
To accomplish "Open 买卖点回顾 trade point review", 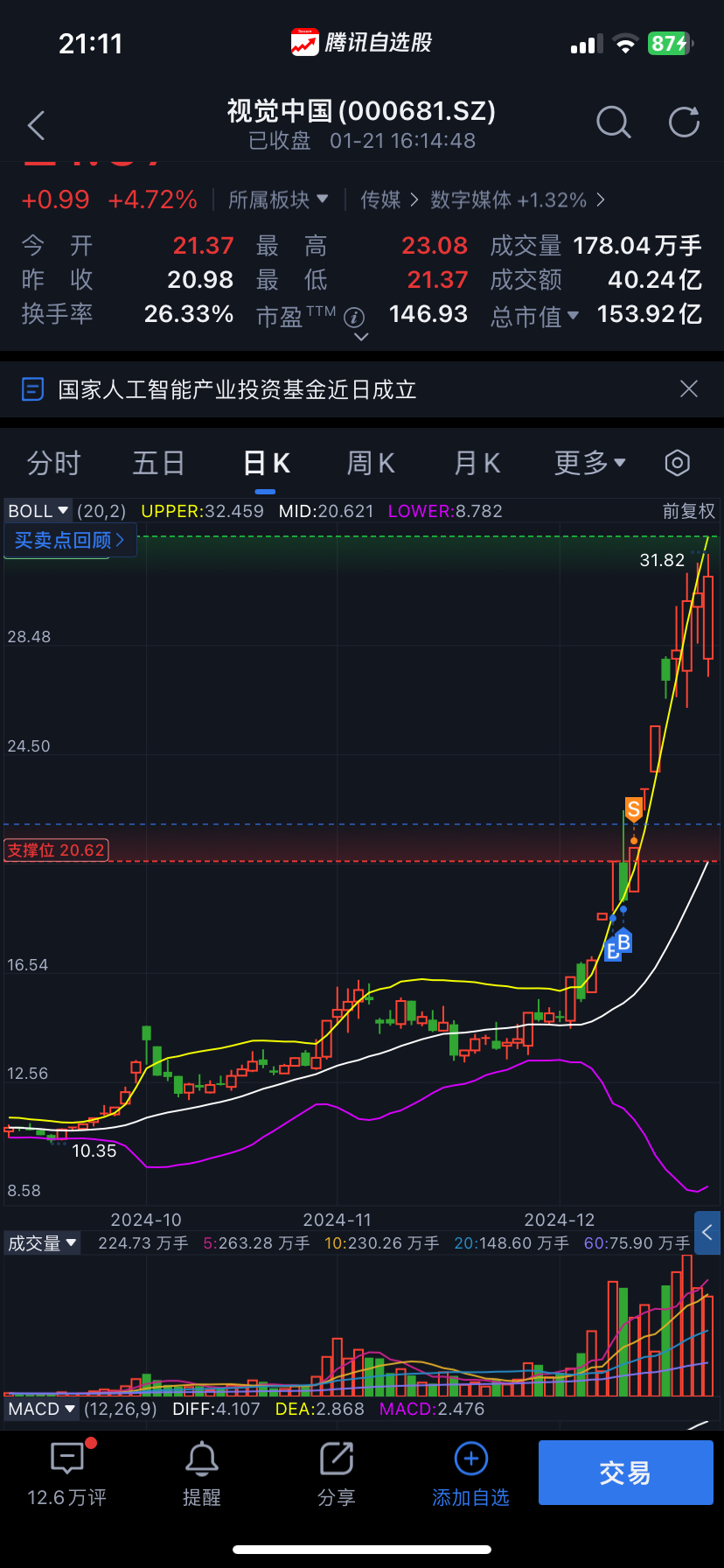I will coord(70,540).
